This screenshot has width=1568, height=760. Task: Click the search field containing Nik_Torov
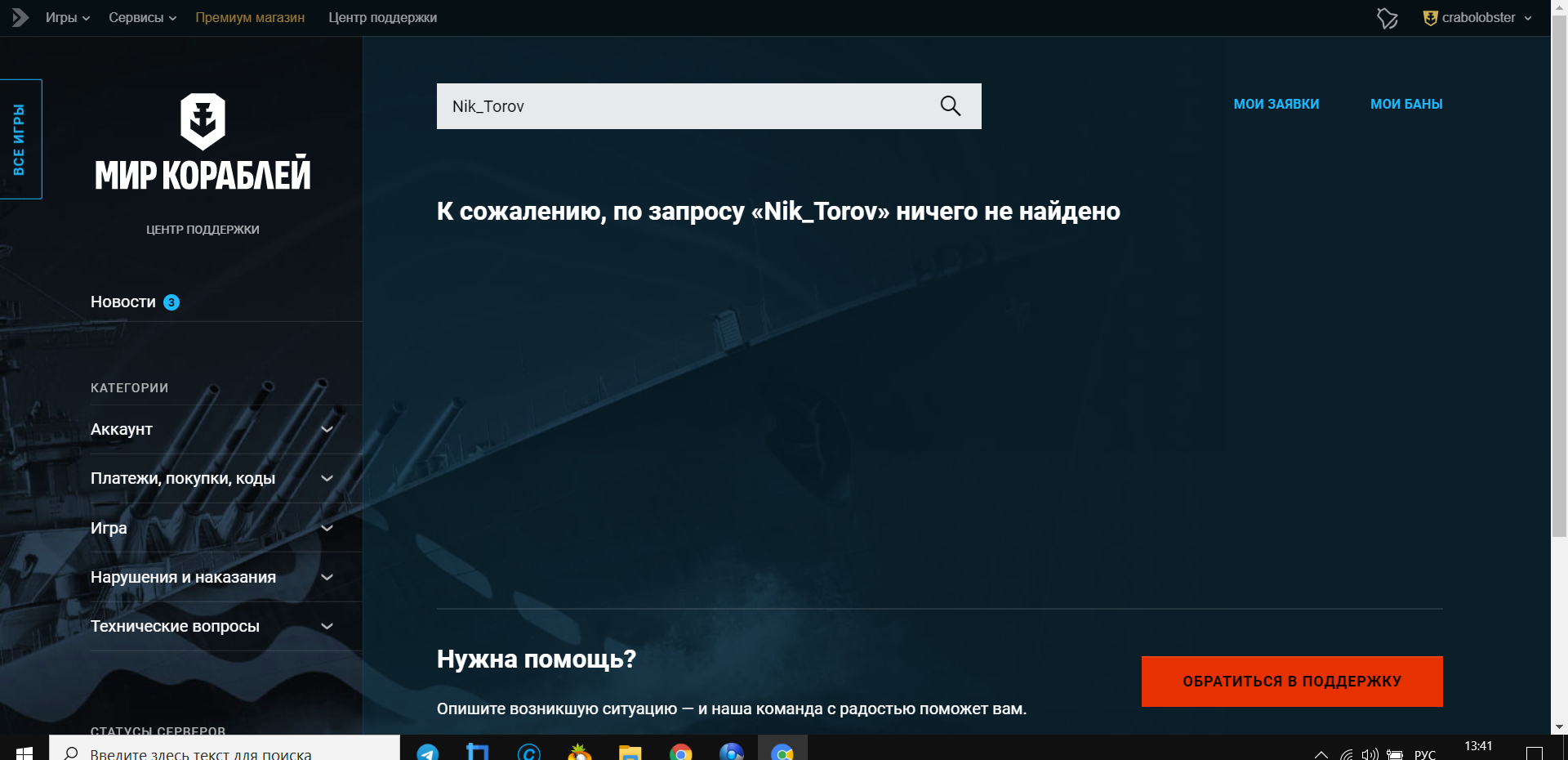point(686,106)
